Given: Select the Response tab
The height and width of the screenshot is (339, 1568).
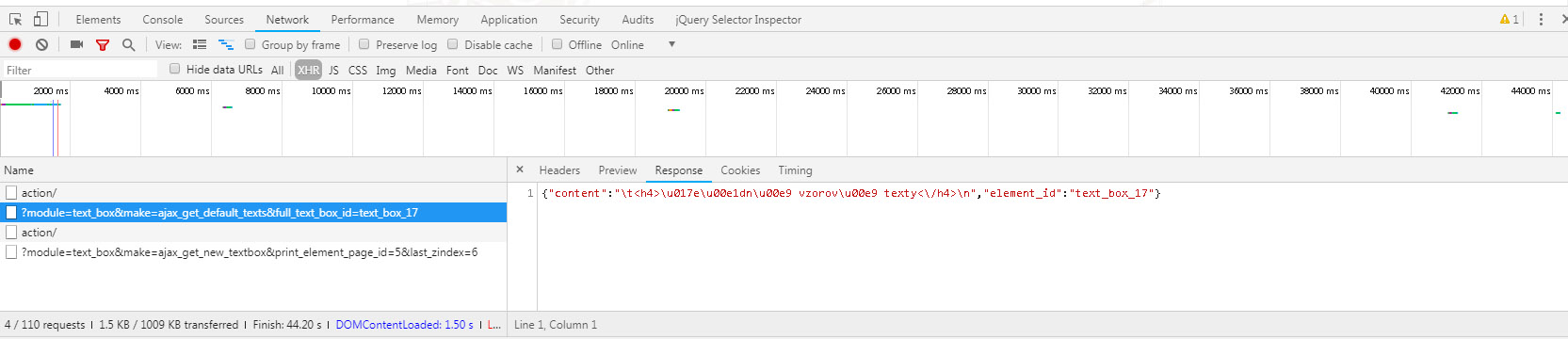Looking at the screenshot, I should coord(679,170).
